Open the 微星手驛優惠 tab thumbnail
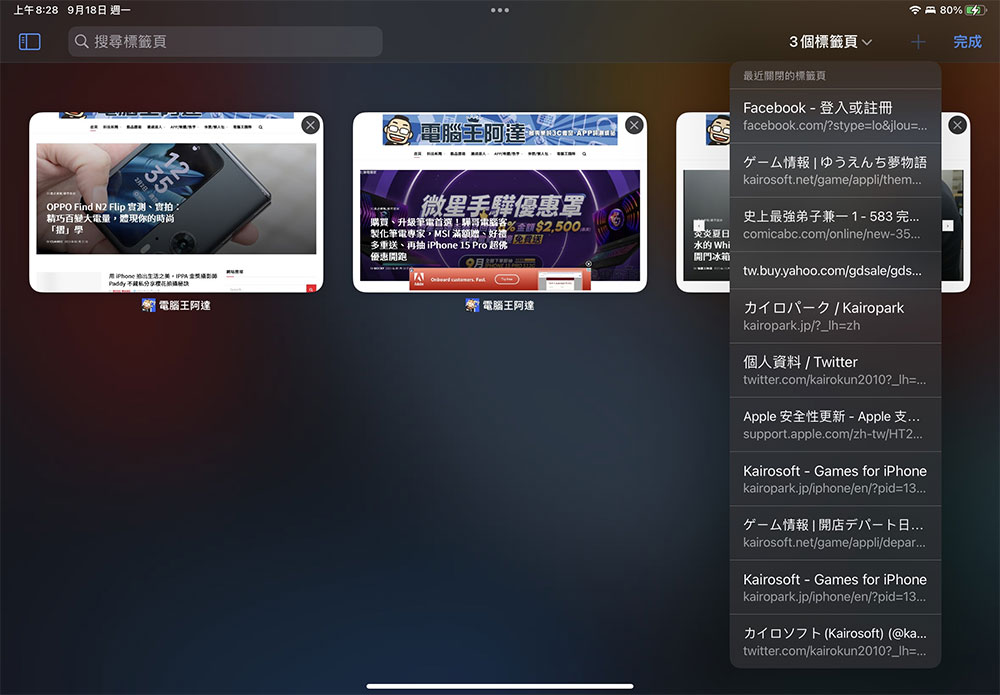This screenshot has width=1000, height=695. [x=499, y=202]
